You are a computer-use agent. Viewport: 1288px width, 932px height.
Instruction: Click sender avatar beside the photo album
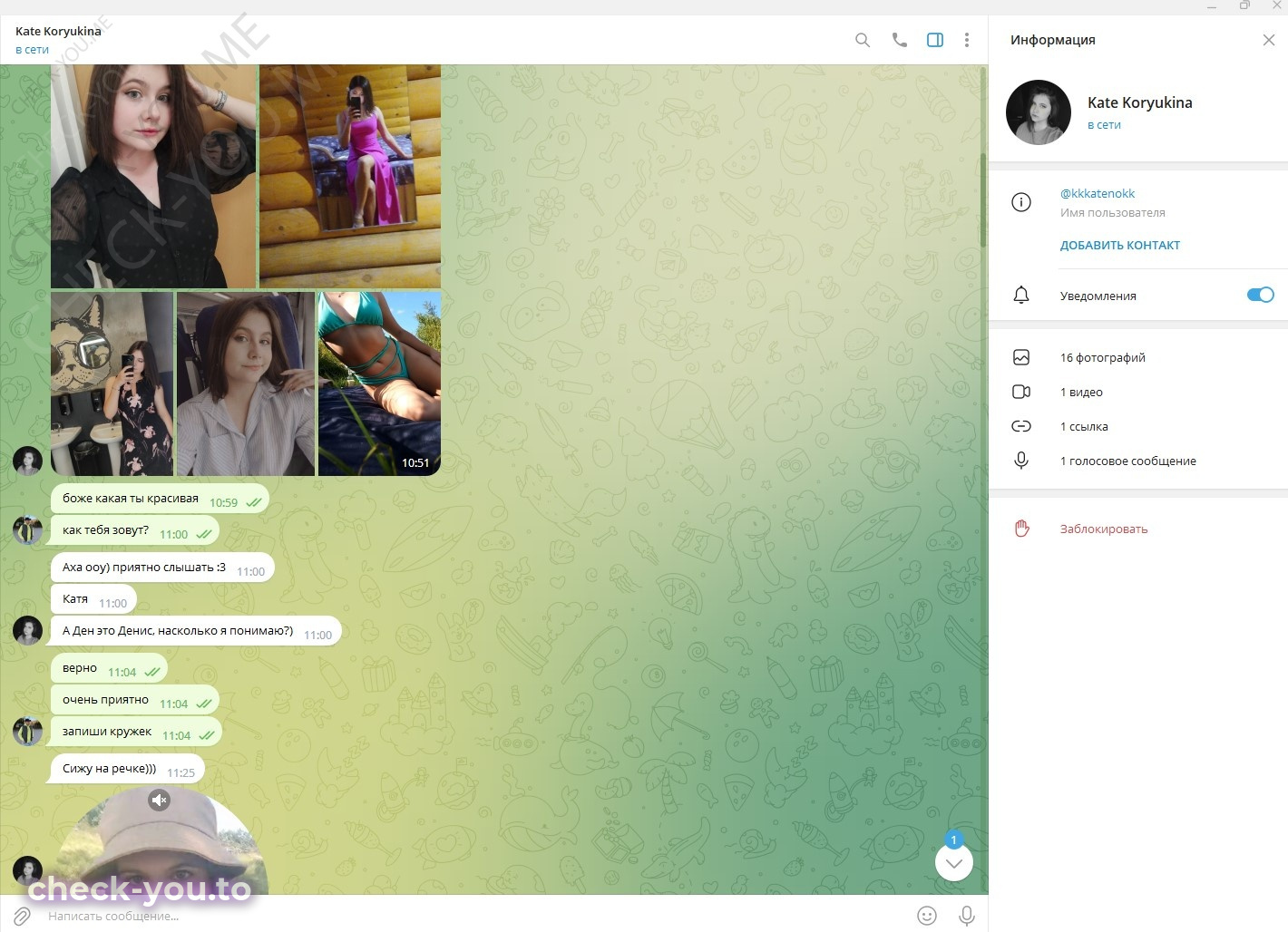pyautogui.click(x=28, y=461)
